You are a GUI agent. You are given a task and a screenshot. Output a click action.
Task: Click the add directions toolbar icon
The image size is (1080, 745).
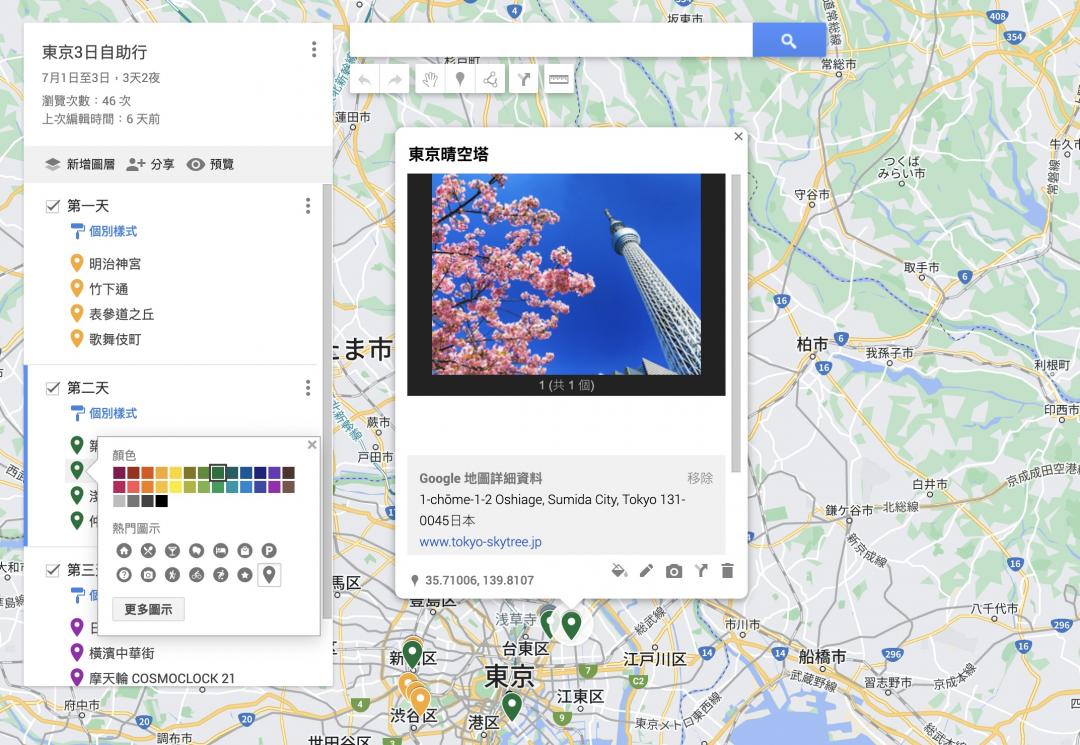[x=524, y=80]
